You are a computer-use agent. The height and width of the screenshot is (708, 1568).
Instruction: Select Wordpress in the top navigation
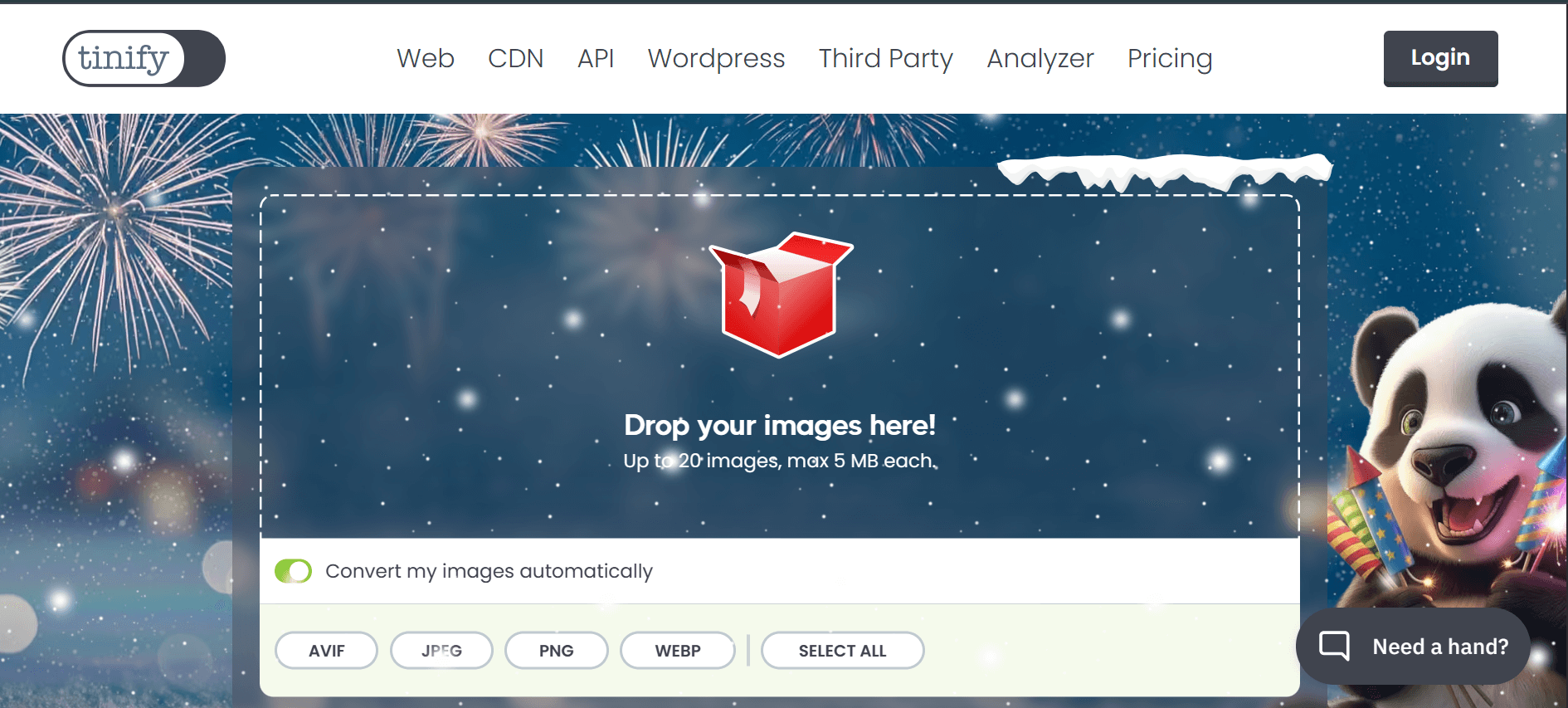point(716,58)
